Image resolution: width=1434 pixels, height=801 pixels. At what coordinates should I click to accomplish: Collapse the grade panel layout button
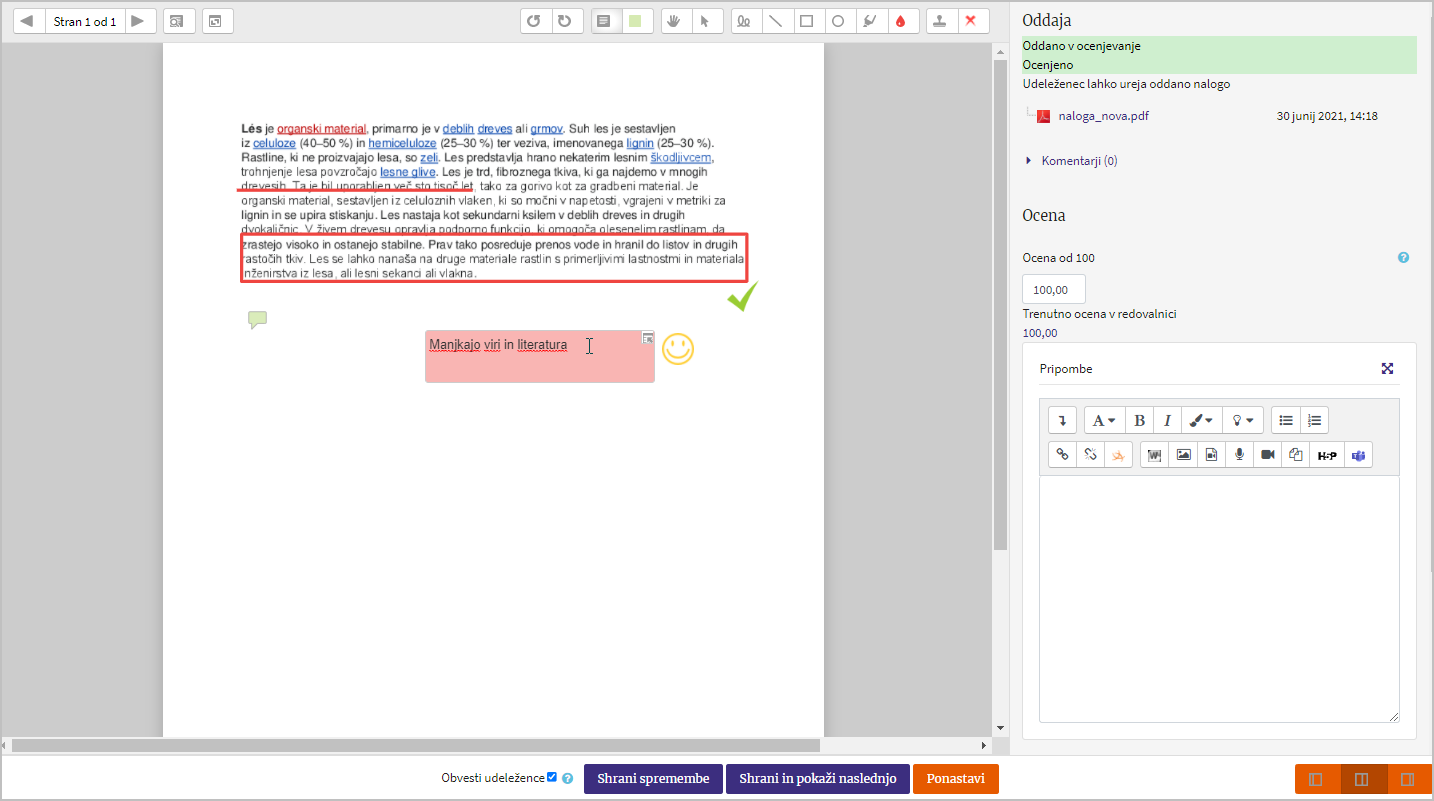1407,779
